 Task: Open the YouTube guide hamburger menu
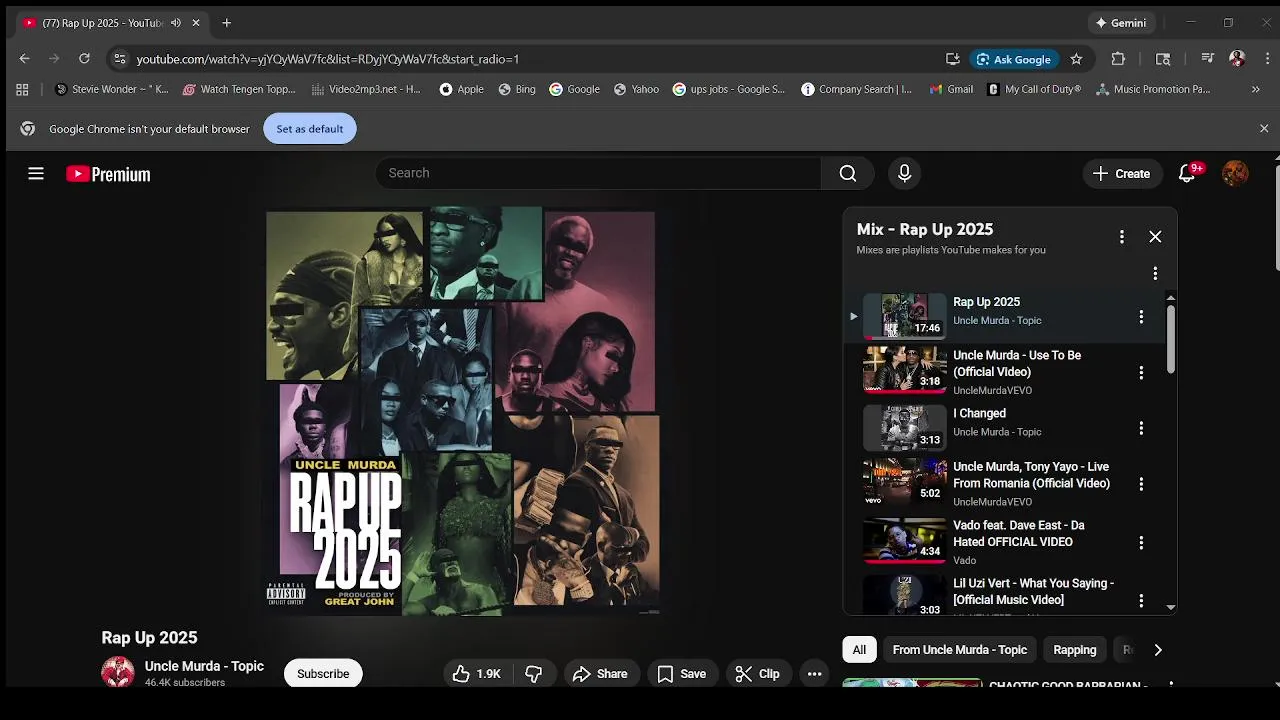tap(36, 174)
